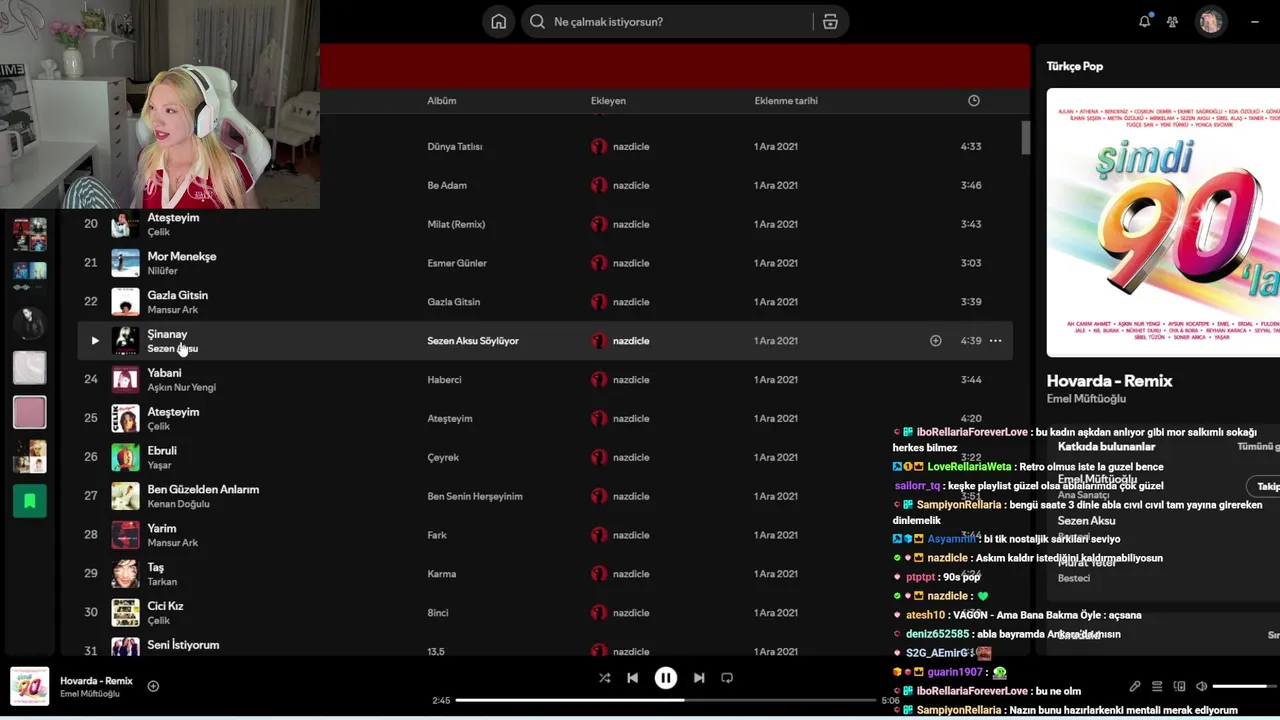Select the track Mor Menekşe
The image size is (1280, 720).
(x=182, y=256)
